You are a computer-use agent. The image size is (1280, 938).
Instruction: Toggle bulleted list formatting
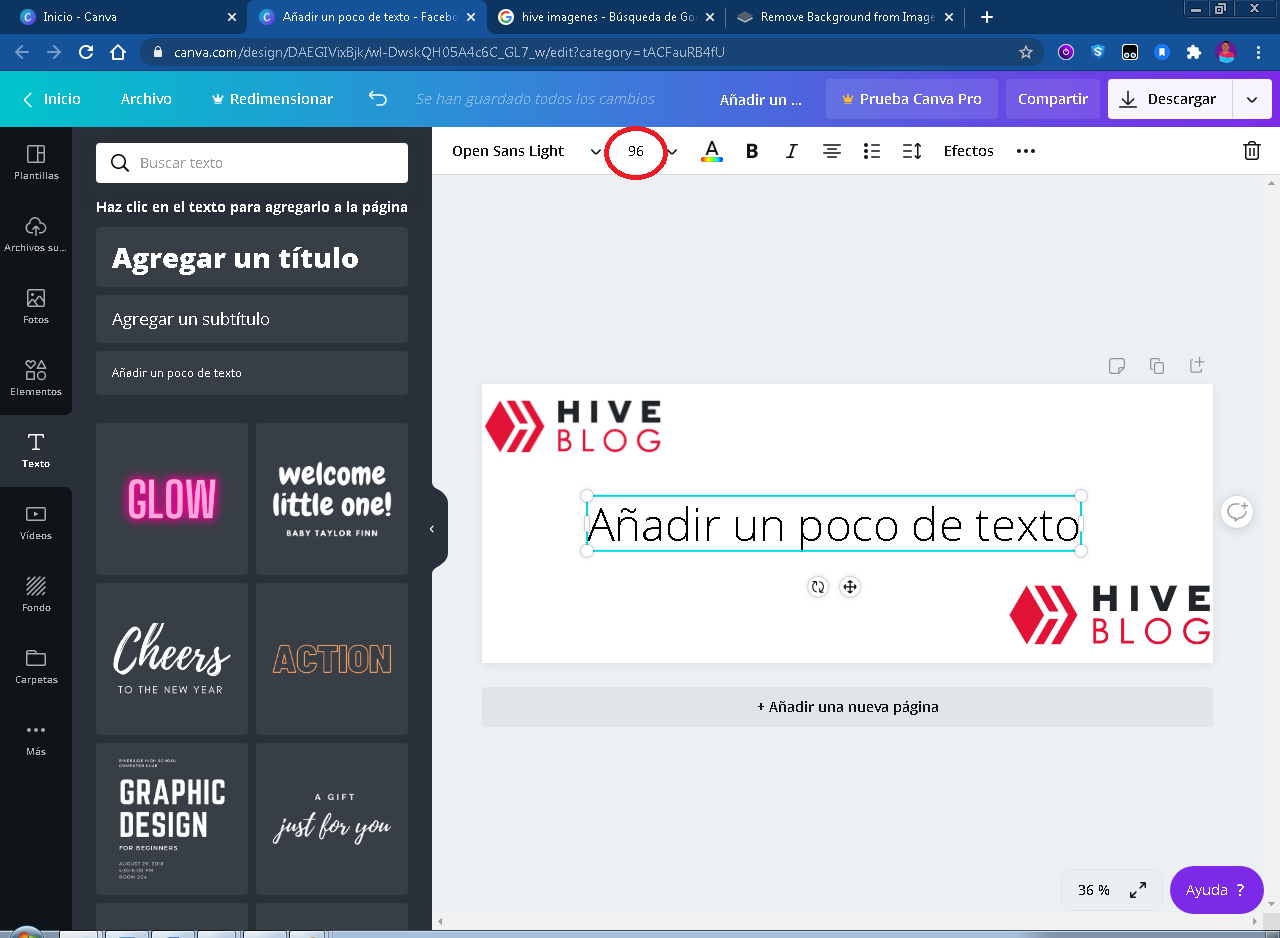[872, 151]
